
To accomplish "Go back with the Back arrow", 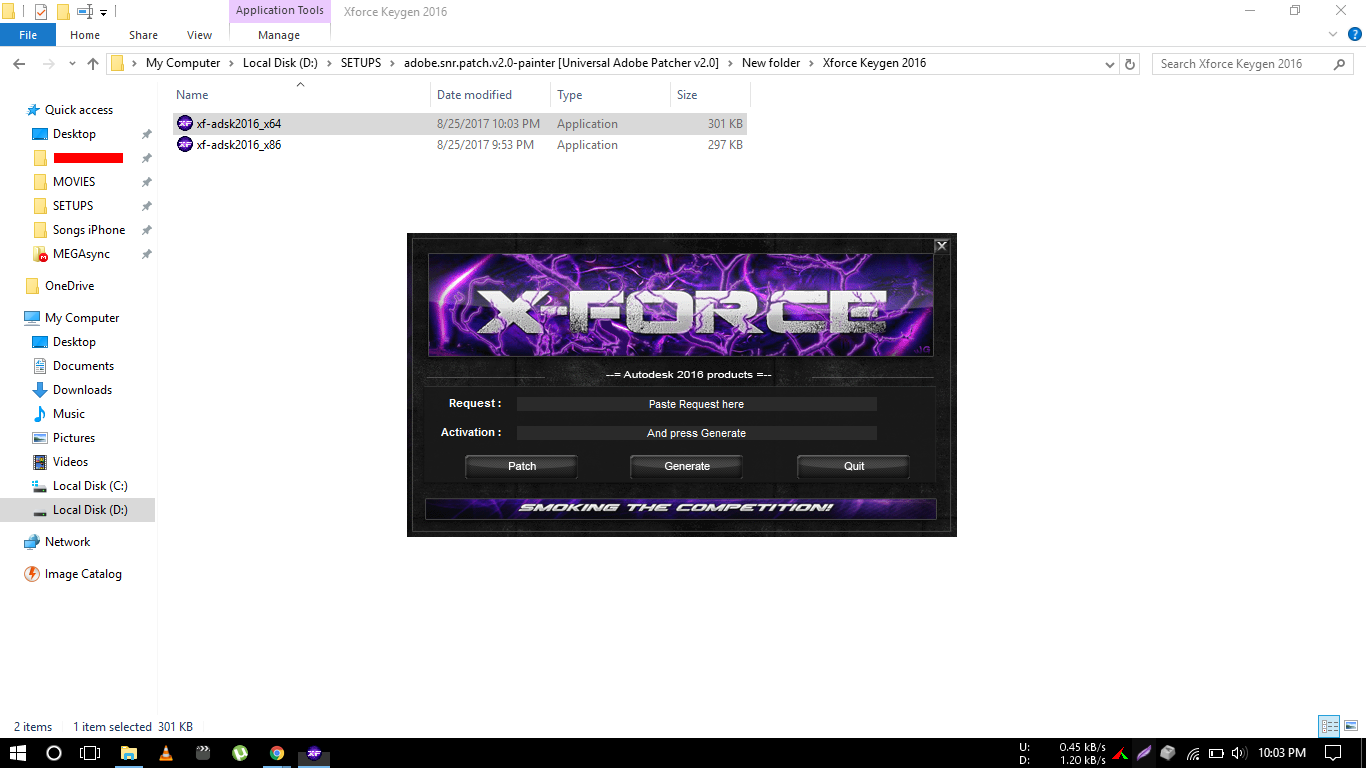I will (x=18, y=63).
